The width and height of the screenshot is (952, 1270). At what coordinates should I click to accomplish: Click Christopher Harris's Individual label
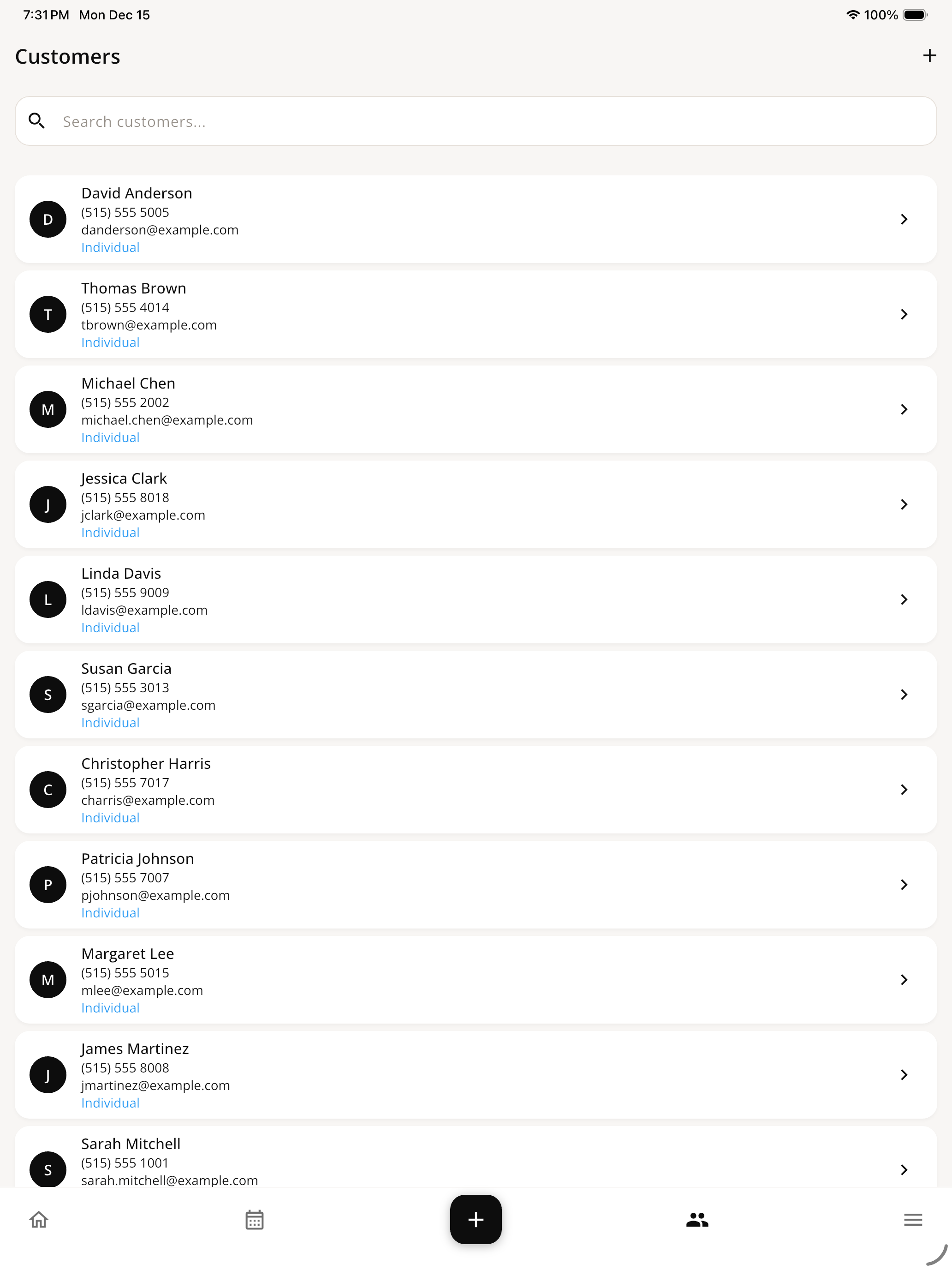[x=110, y=818]
